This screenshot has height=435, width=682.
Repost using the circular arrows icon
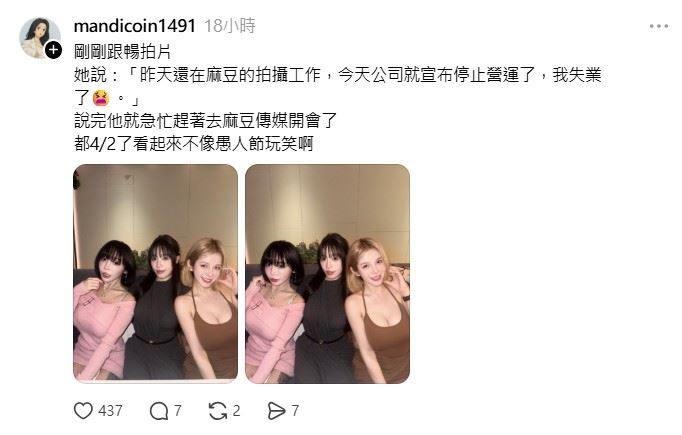click(x=217, y=411)
